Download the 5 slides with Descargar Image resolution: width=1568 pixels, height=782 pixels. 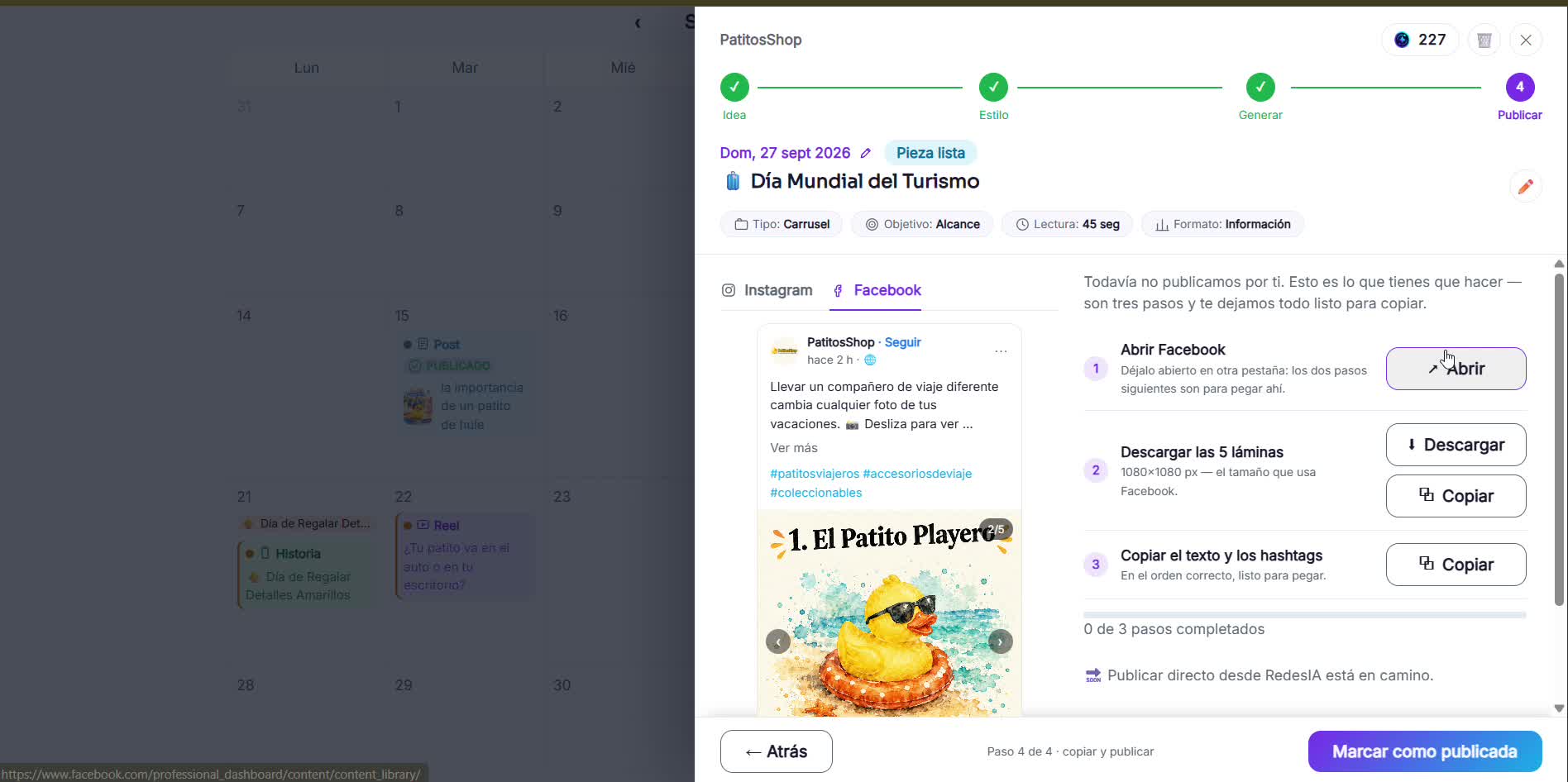click(x=1456, y=445)
